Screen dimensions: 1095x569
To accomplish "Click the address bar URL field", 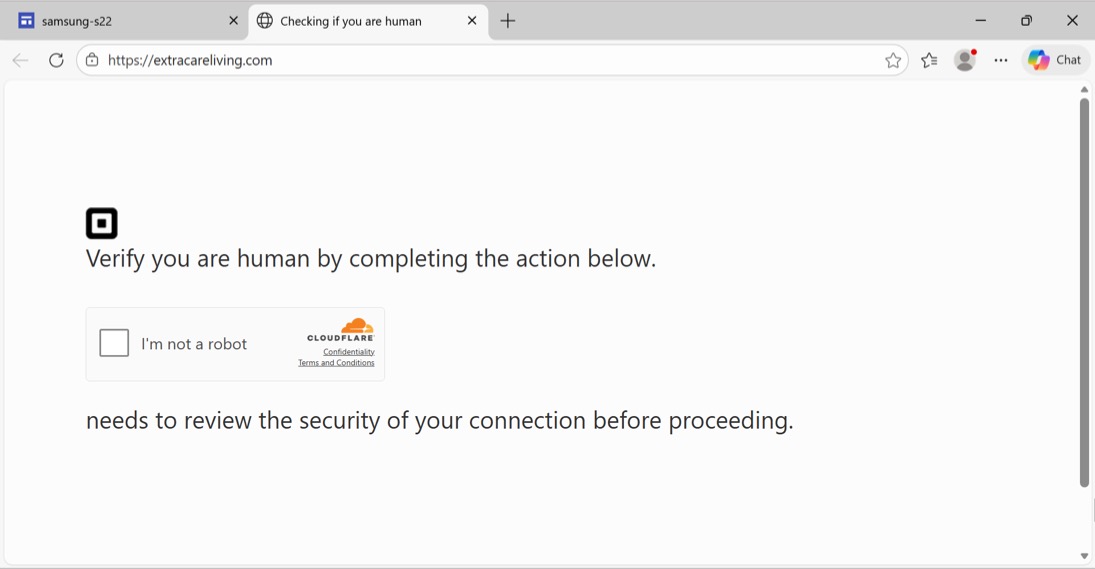I will 480,61.
